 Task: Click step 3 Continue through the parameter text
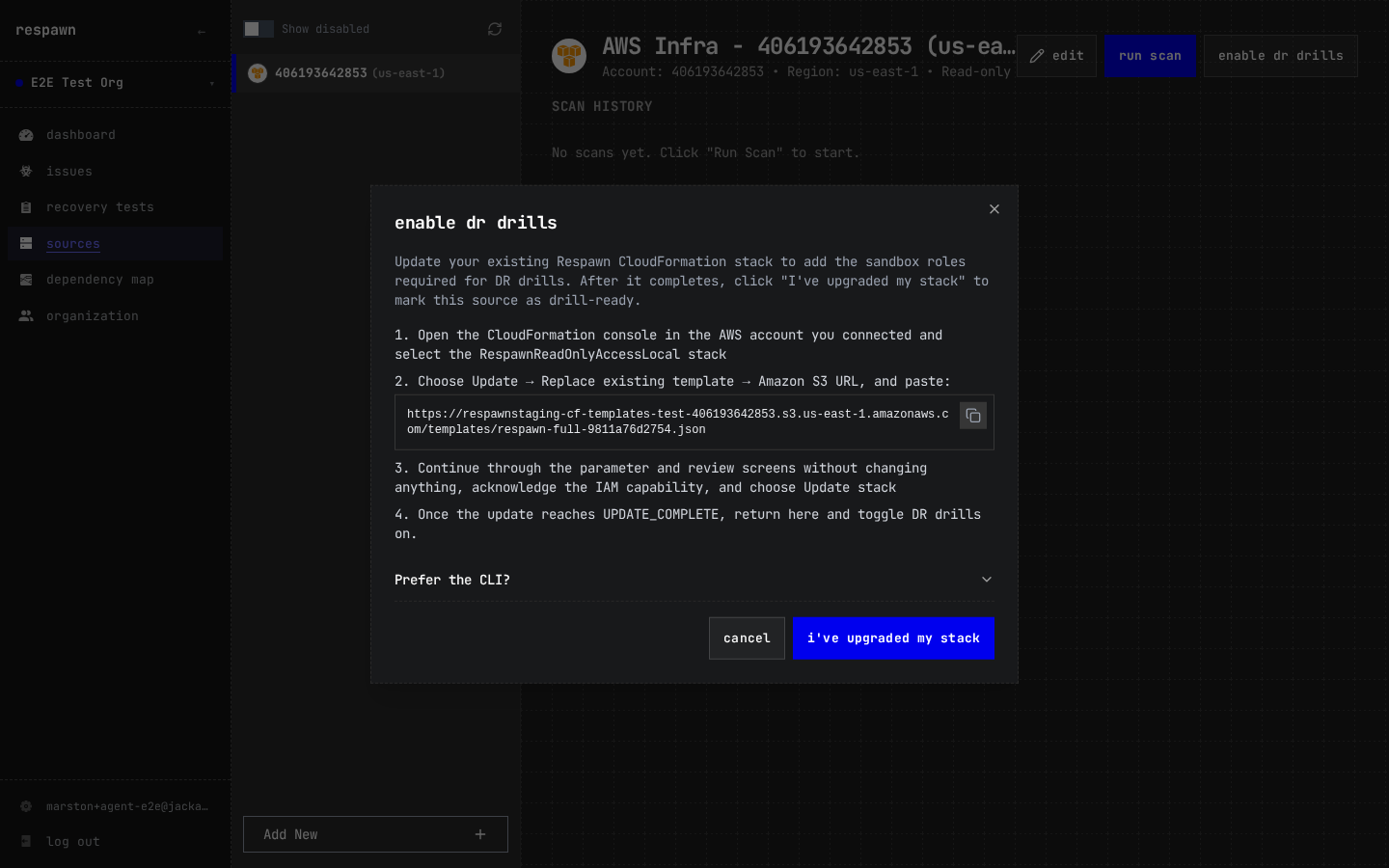[x=661, y=478]
